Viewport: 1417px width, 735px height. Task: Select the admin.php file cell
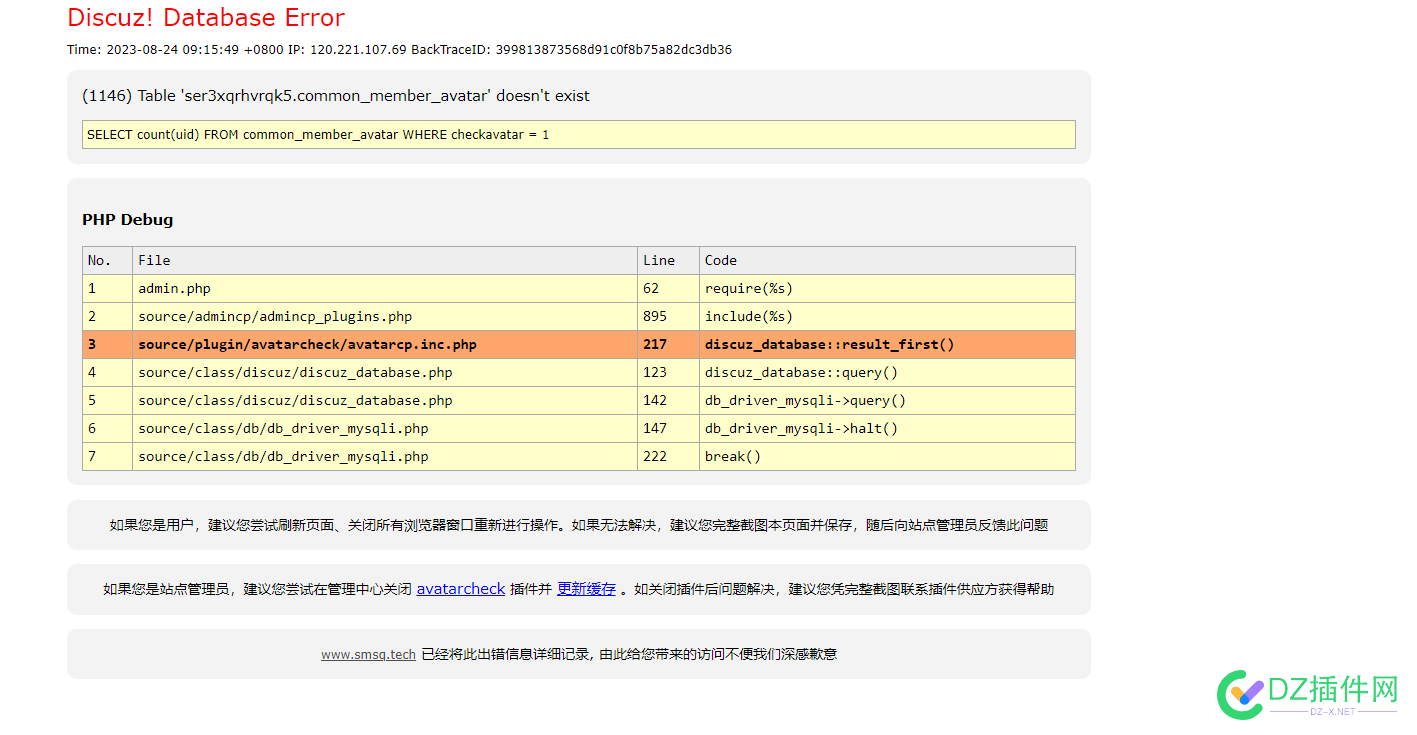[385, 288]
